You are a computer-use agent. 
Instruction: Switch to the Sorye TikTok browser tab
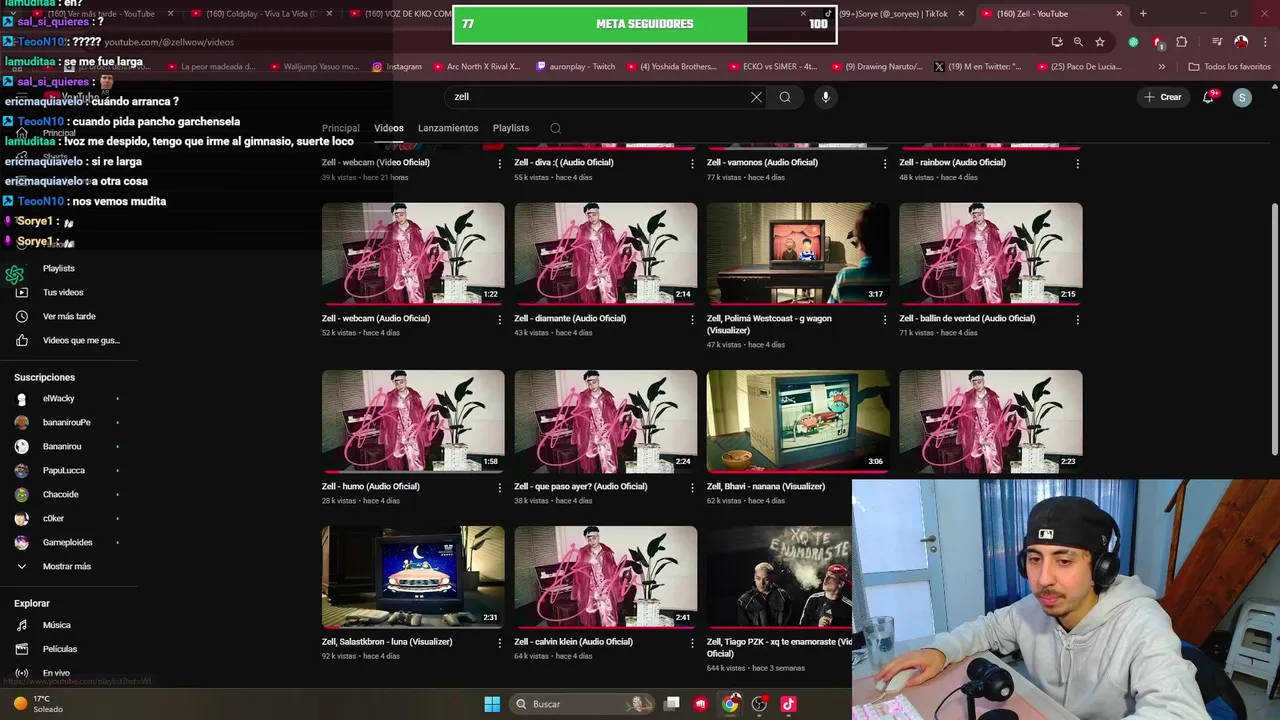pos(894,14)
